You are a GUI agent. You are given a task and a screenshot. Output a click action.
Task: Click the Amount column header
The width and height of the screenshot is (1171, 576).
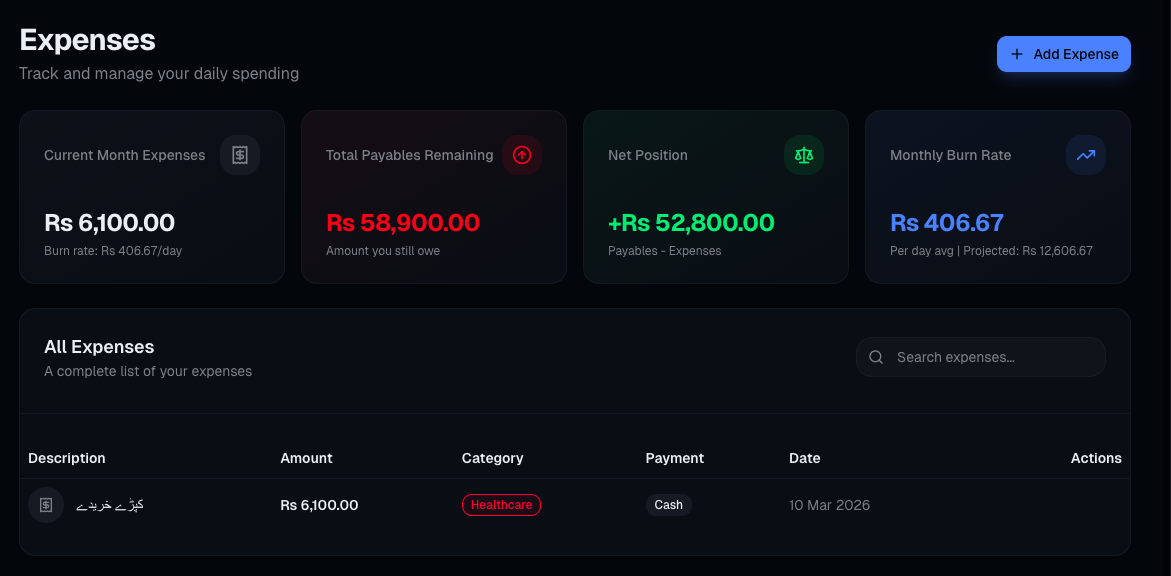[306, 458]
